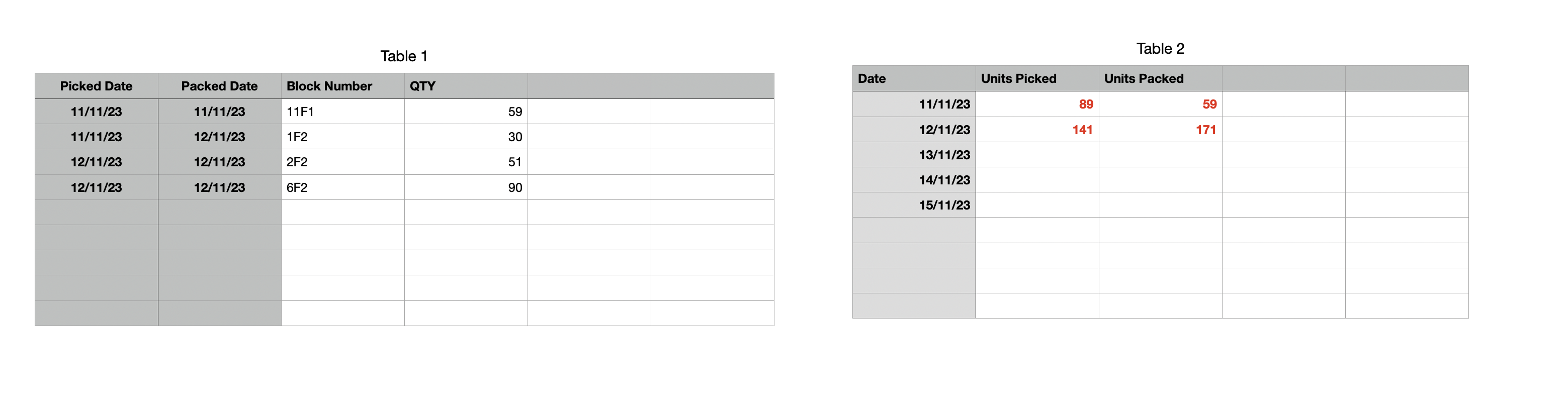1568x419 pixels.
Task: Select the Table 1 title
Action: [x=404, y=56]
